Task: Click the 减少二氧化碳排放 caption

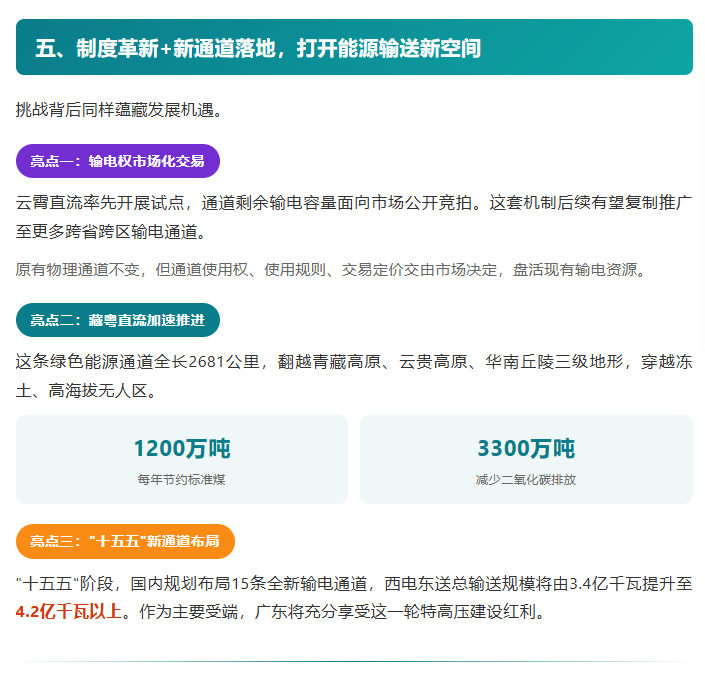Action: pyautogui.click(x=526, y=479)
